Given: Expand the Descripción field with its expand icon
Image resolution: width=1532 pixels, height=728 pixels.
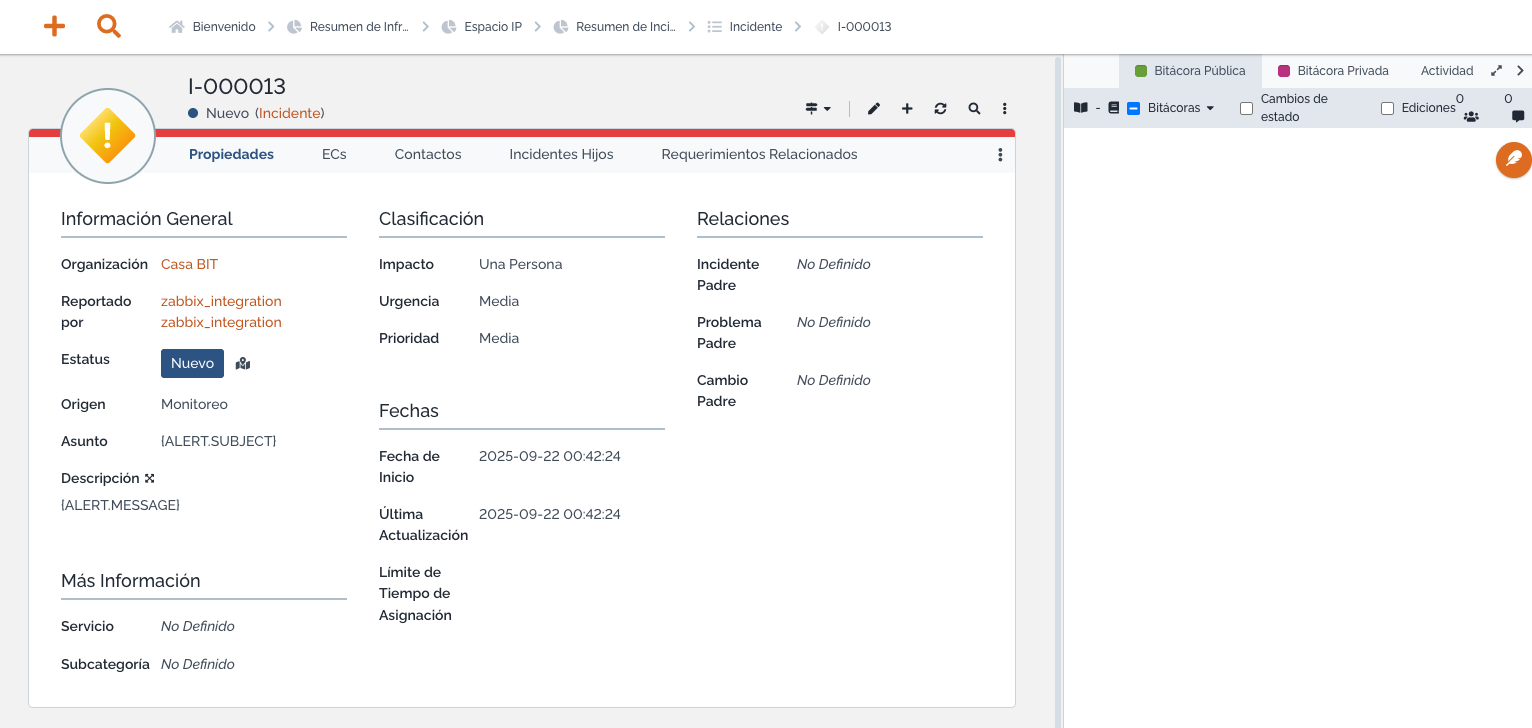Looking at the screenshot, I should pos(150,479).
